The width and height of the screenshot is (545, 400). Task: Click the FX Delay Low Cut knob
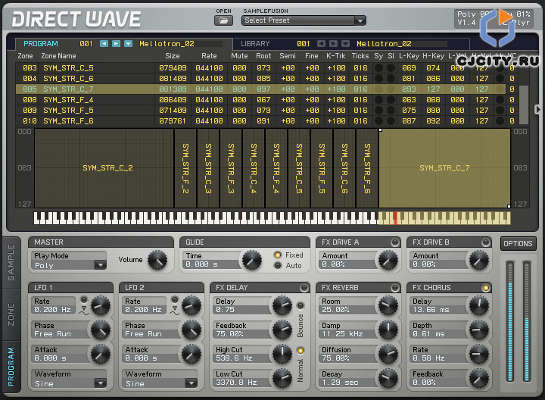282,378
